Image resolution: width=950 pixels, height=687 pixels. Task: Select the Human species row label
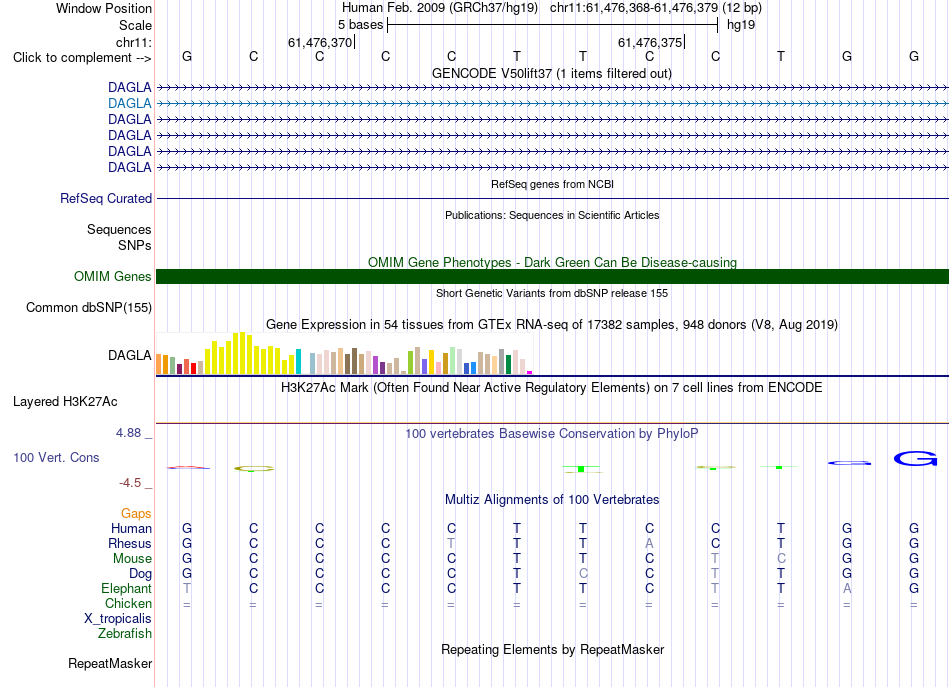tap(131, 529)
